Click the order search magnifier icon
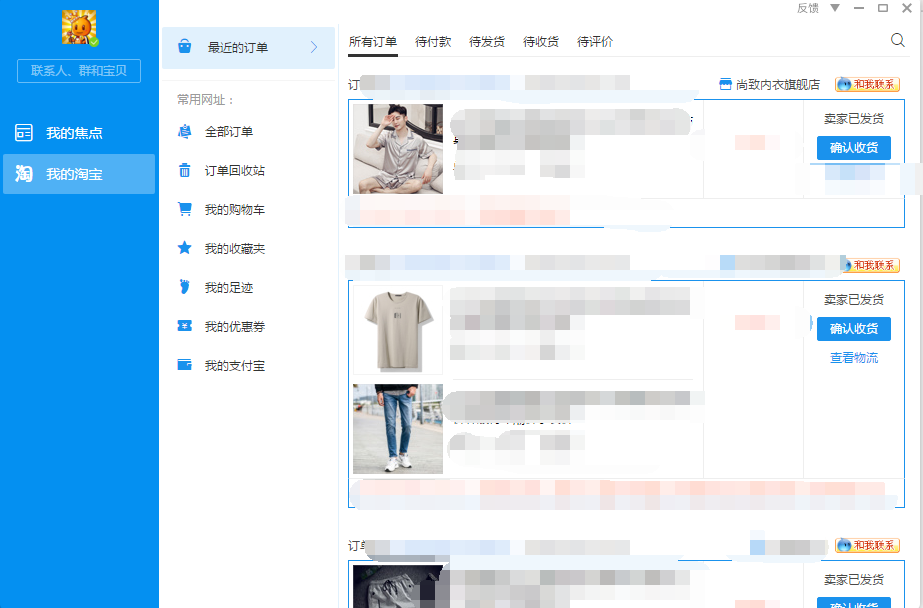 [x=898, y=40]
